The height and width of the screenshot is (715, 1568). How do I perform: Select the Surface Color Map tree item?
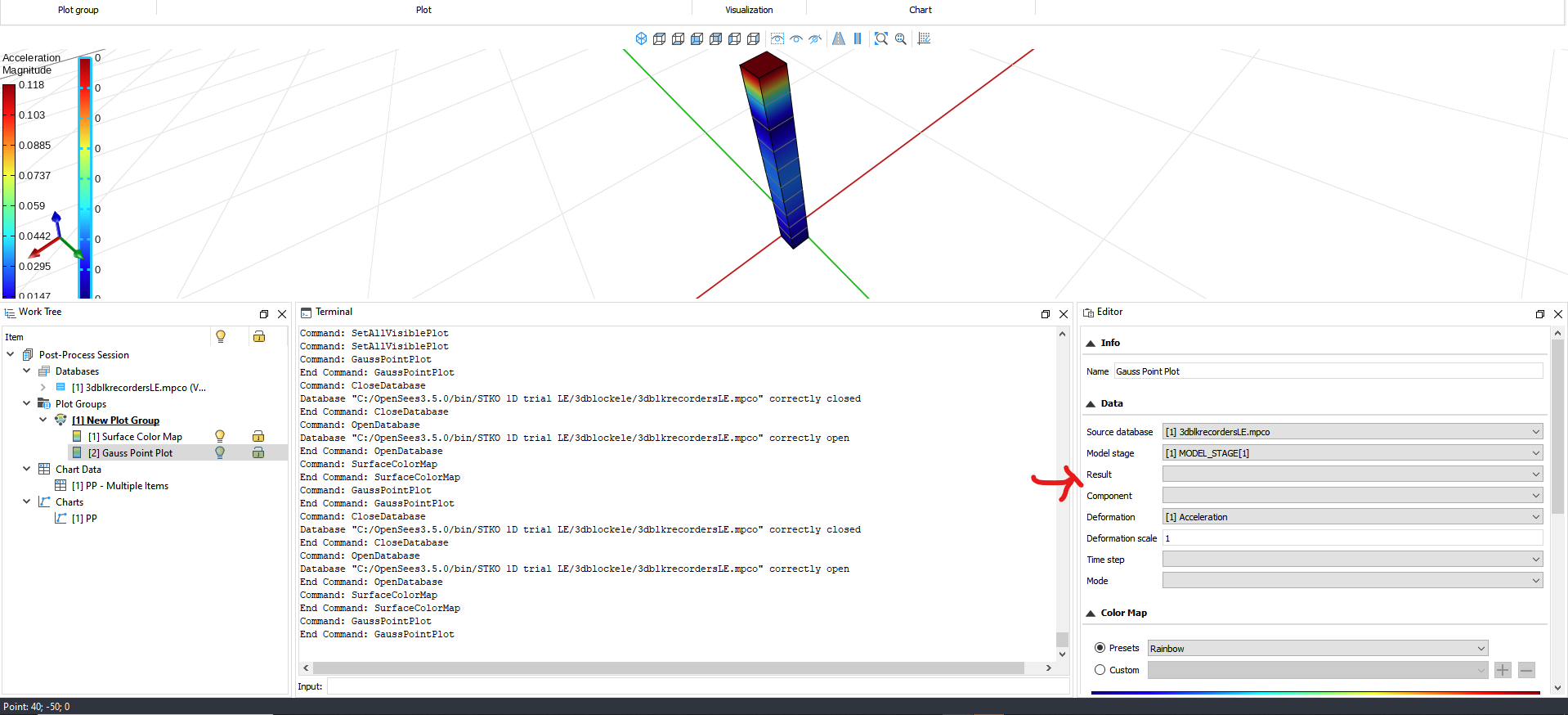[x=135, y=437]
